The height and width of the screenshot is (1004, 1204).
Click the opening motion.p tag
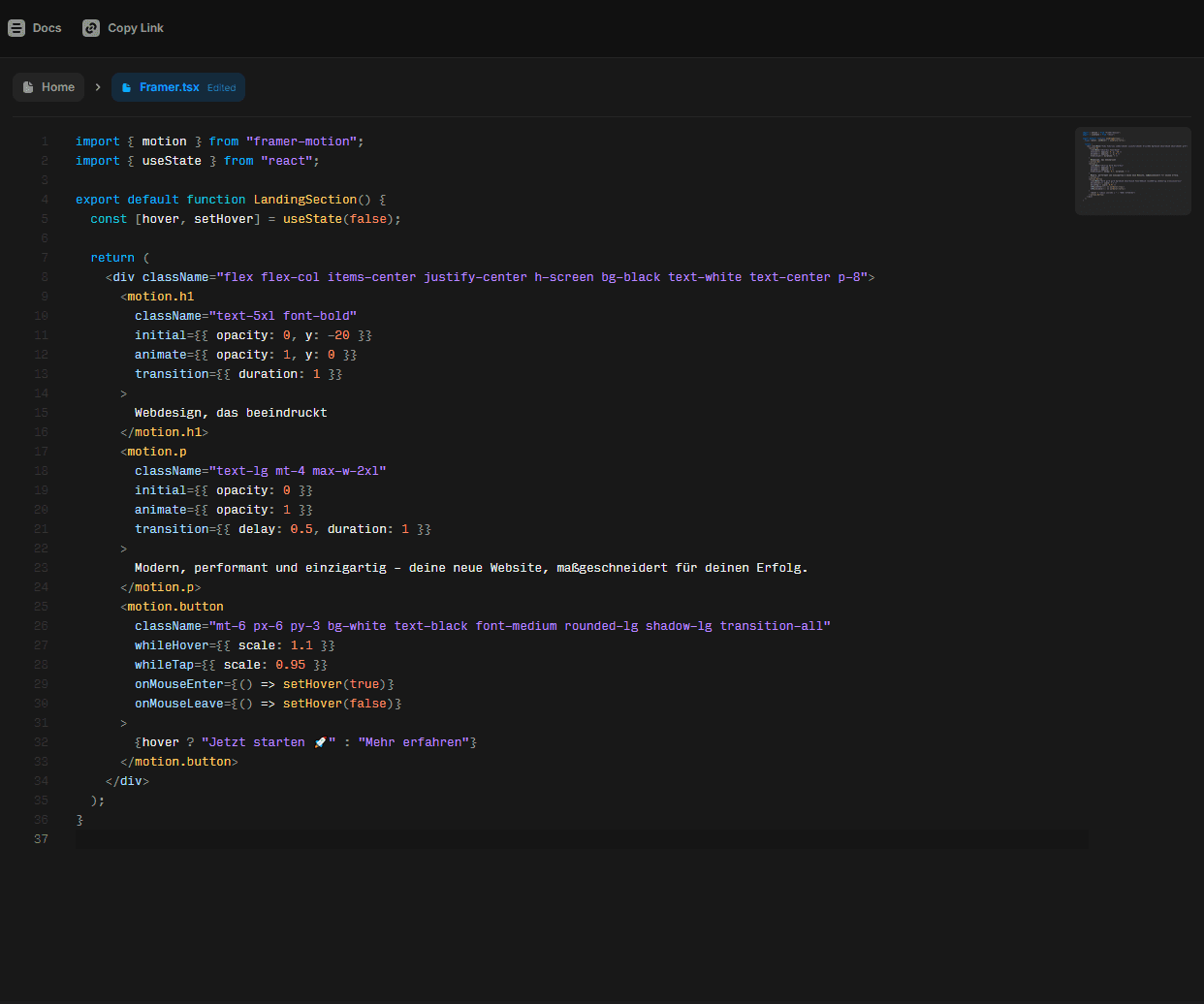153,452
